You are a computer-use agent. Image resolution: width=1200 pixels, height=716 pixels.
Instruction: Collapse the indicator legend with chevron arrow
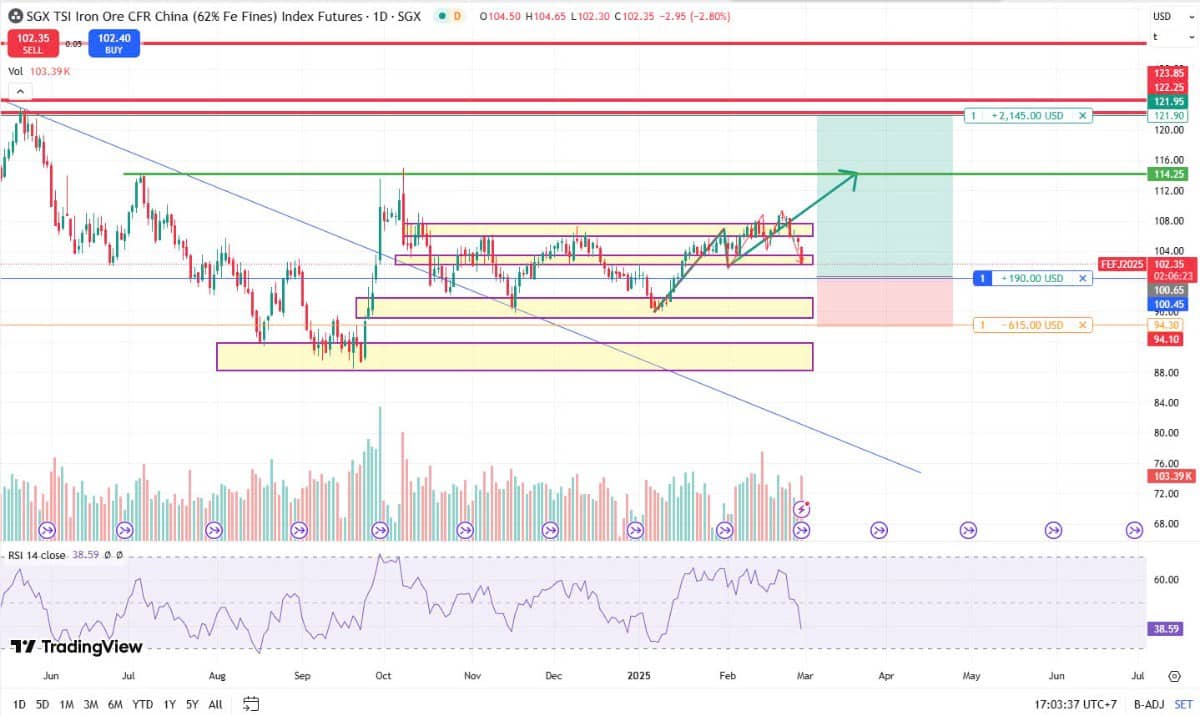(20, 92)
